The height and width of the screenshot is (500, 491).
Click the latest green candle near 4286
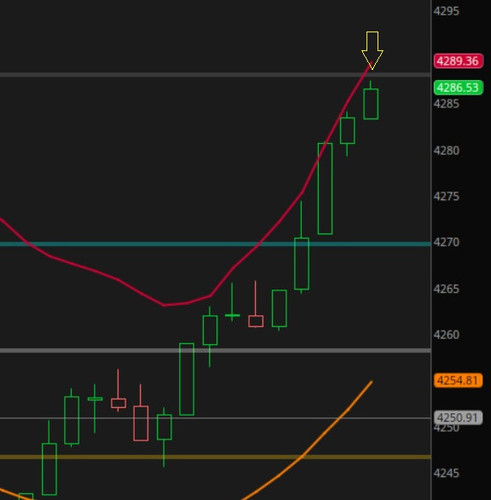[x=371, y=104]
